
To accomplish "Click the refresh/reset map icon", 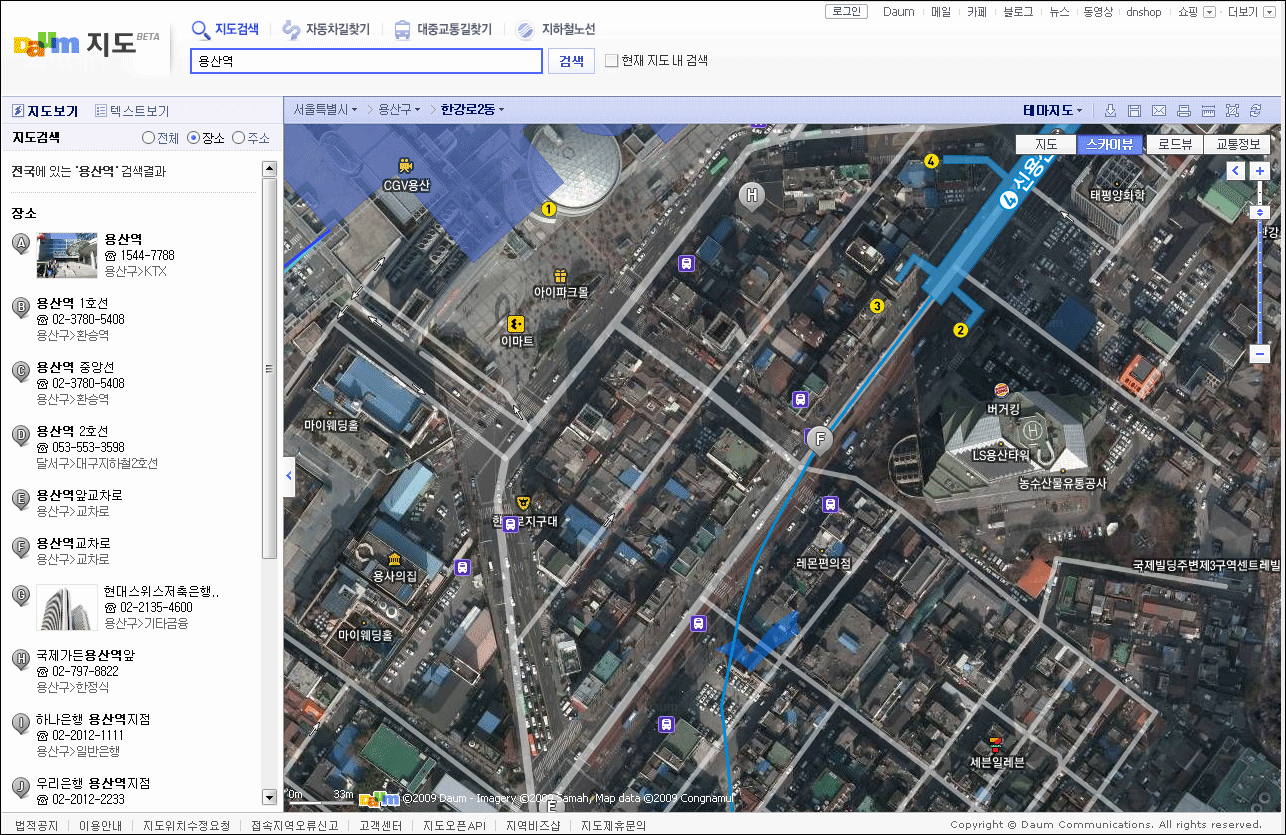I will [x=1256, y=110].
